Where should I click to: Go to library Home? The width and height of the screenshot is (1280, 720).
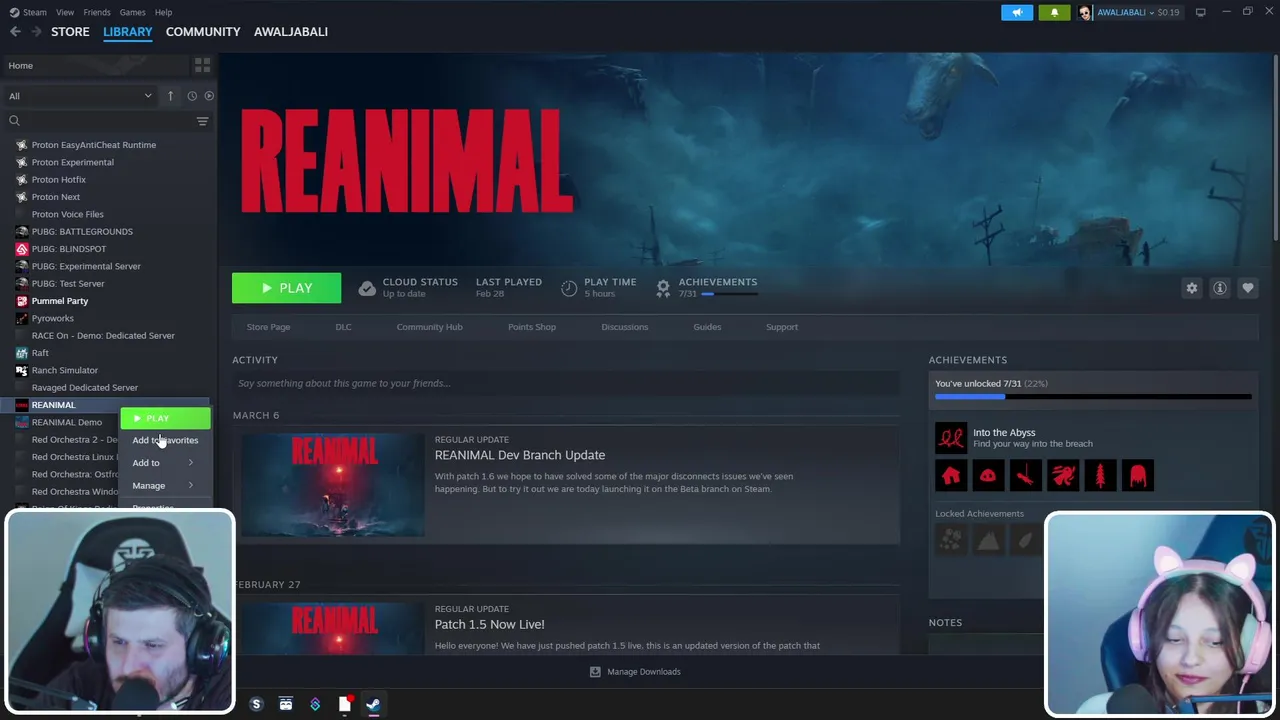tap(95, 66)
